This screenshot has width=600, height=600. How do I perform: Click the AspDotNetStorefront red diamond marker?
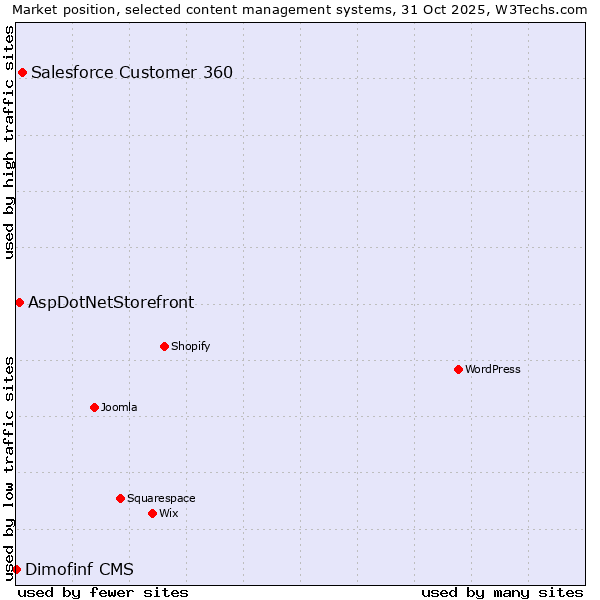click(19, 302)
